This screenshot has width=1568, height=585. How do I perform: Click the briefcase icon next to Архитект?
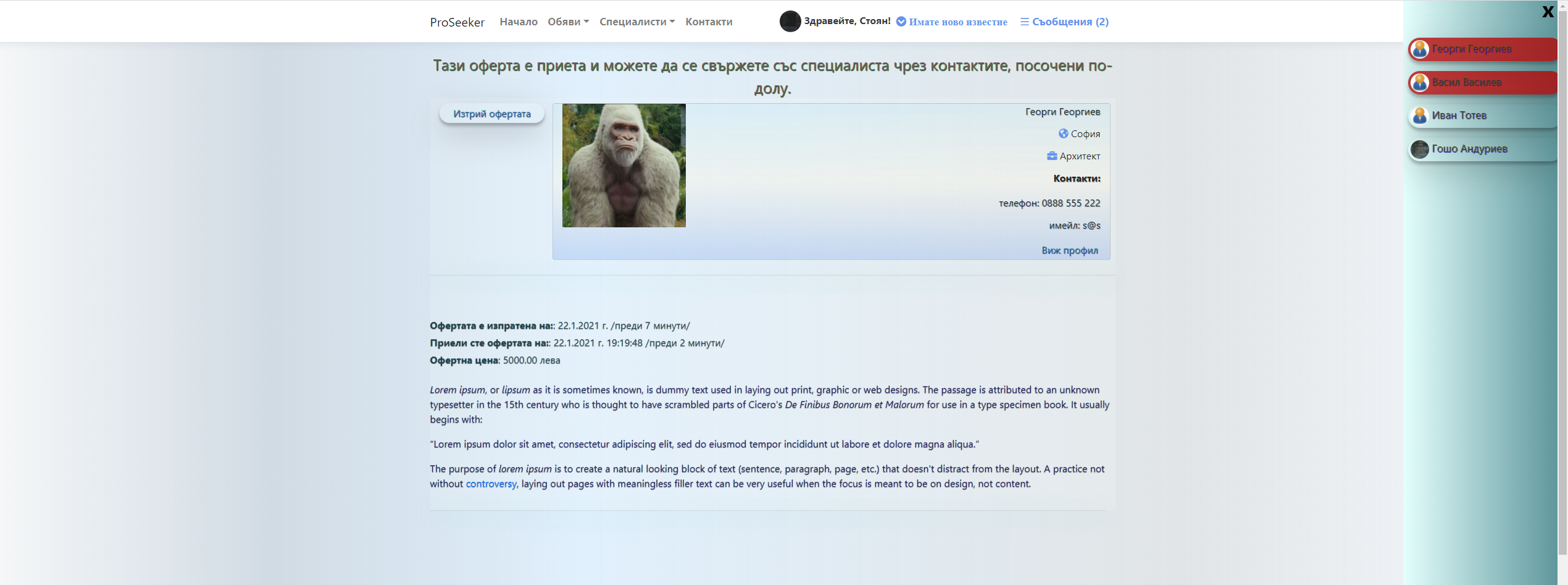[x=1052, y=156]
